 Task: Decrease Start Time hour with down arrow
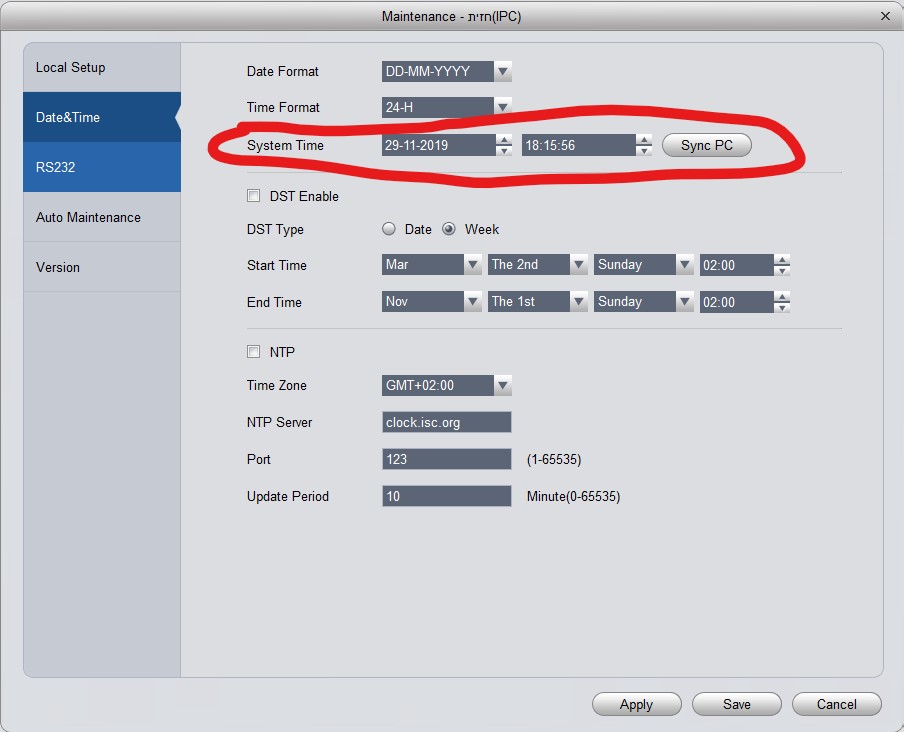[x=782, y=270]
